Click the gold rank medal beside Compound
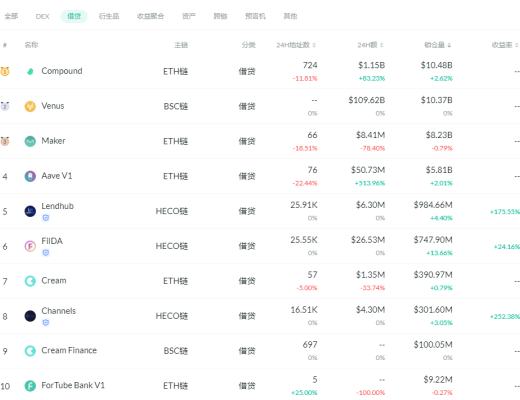The image size is (520, 400). point(5,71)
